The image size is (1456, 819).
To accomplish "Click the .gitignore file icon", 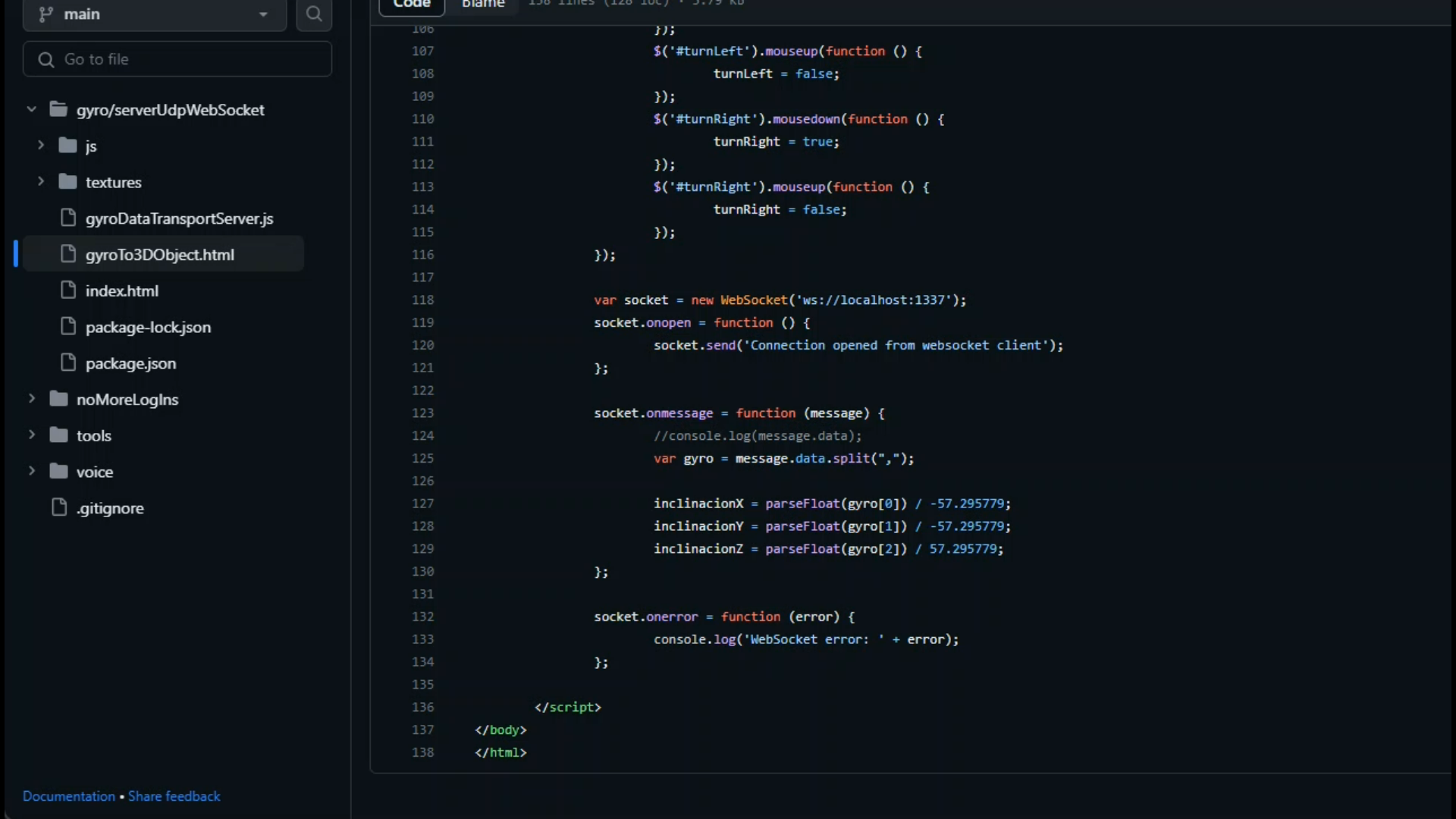I will [59, 507].
